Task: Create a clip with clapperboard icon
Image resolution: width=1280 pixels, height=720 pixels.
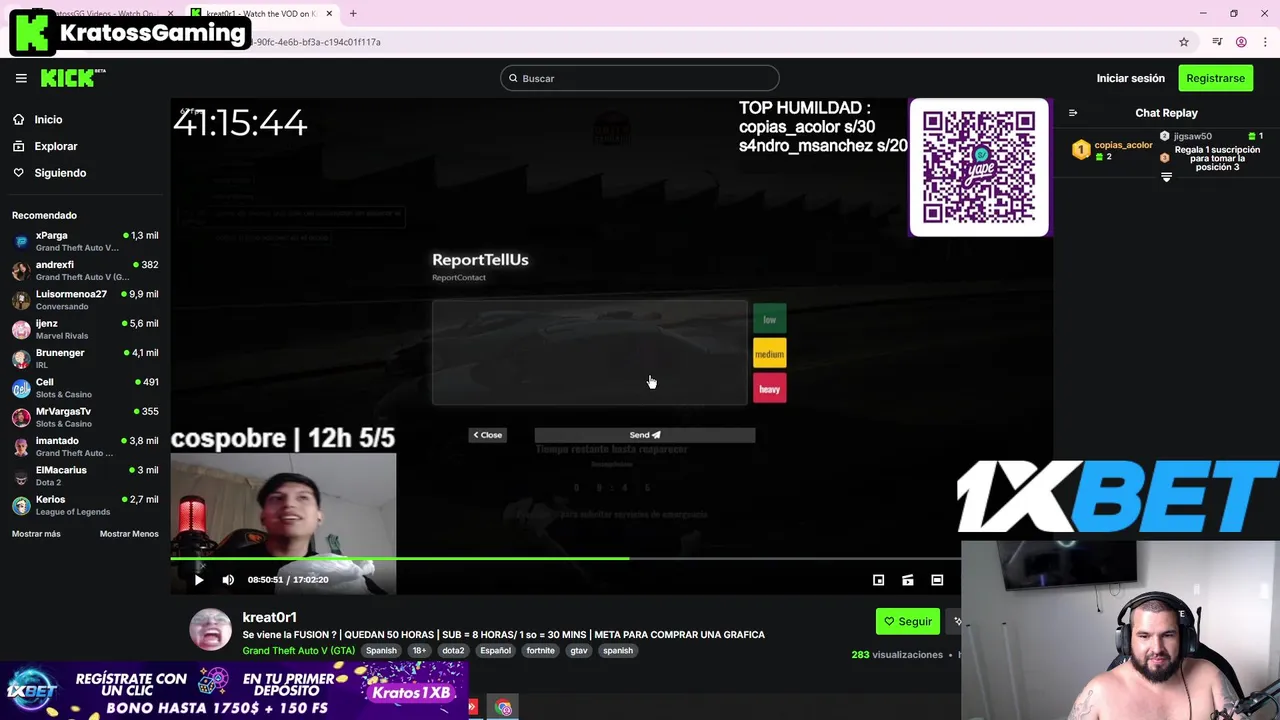Action: click(908, 580)
